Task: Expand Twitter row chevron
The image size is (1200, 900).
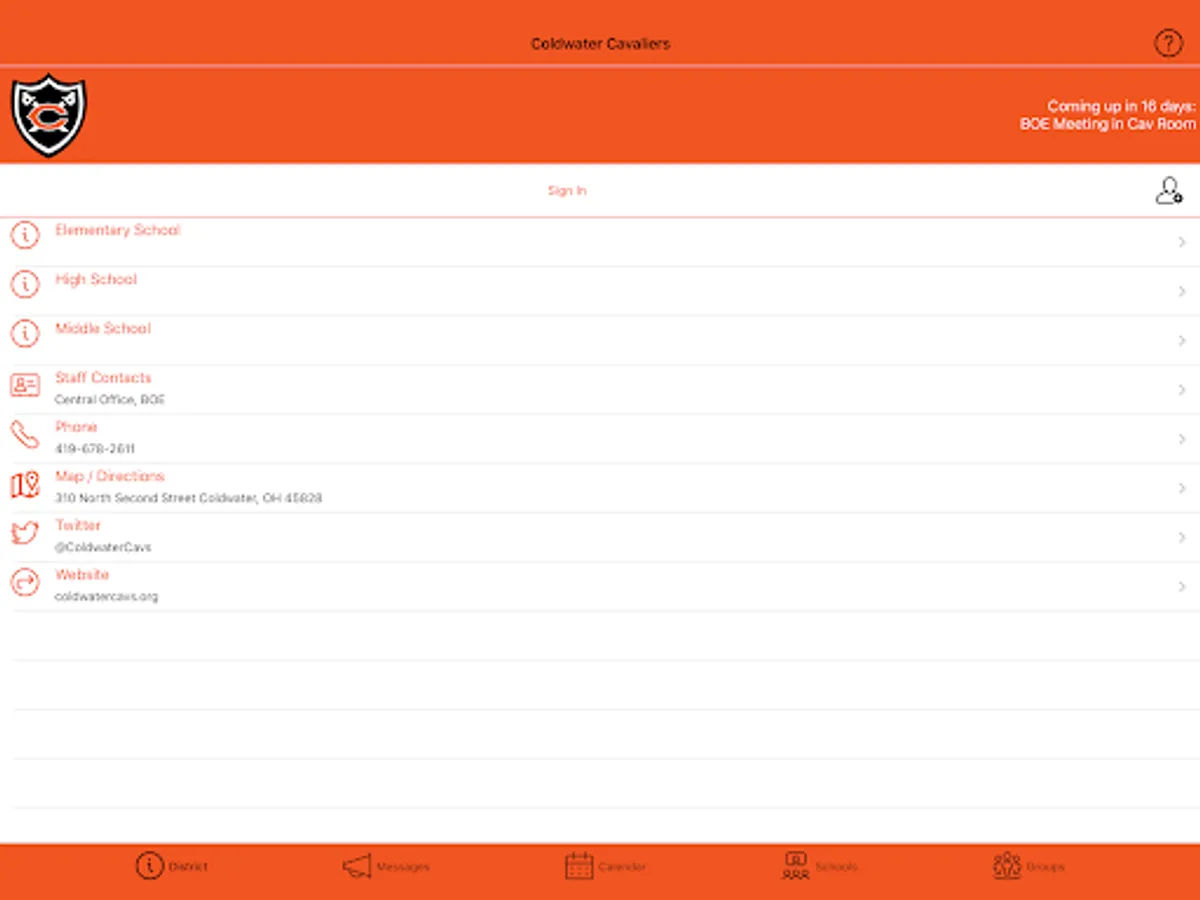Action: point(1182,537)
